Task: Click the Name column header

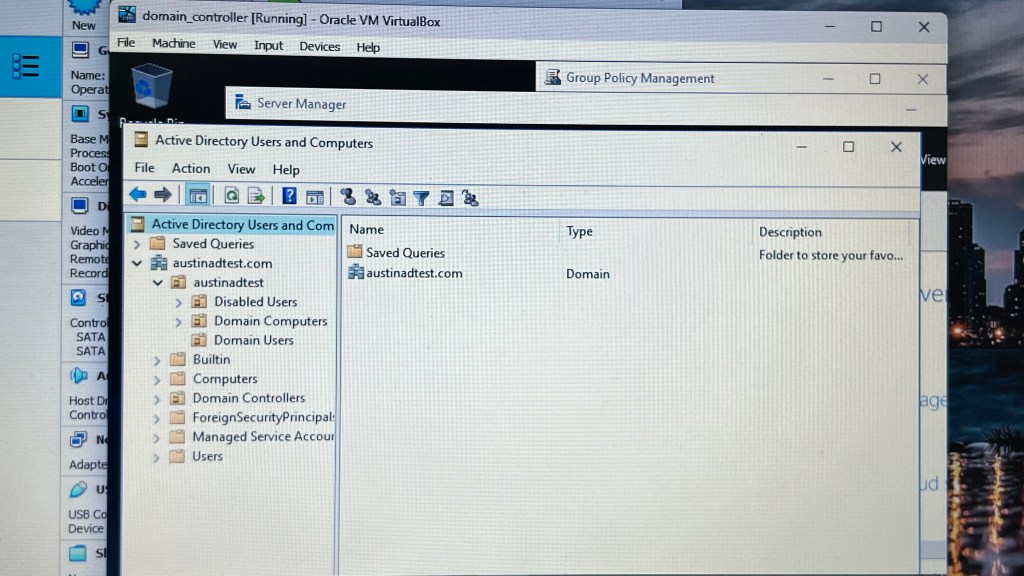Action: pos(367,229)
